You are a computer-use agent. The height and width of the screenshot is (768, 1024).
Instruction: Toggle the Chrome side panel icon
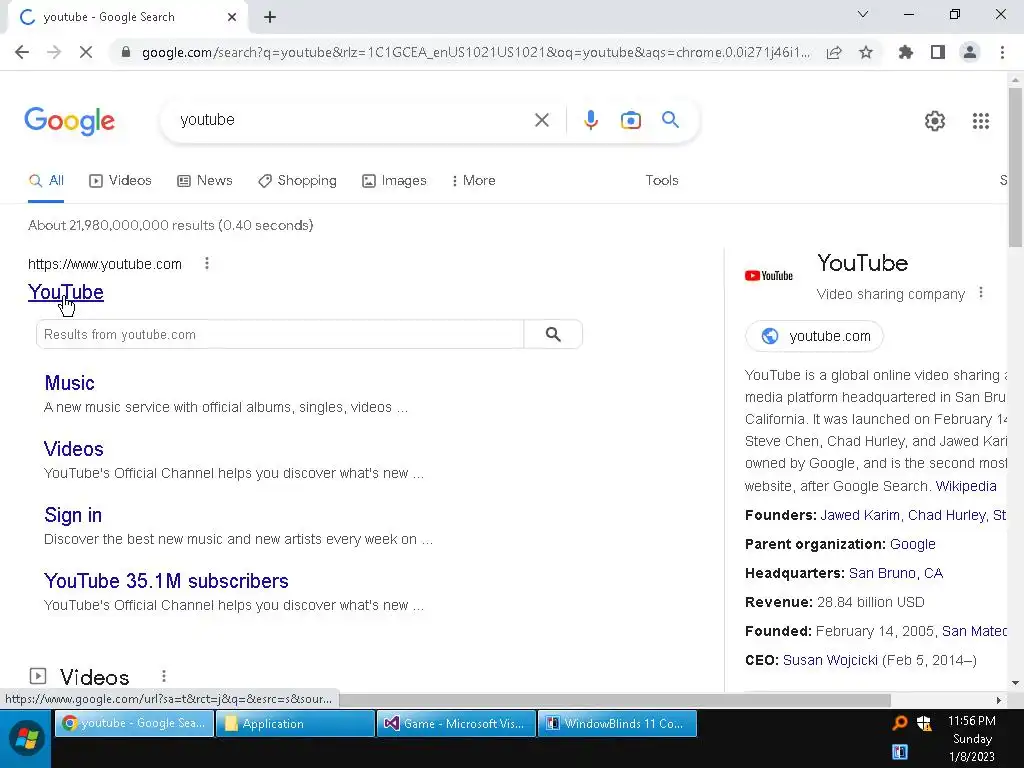tap(938, 52)
